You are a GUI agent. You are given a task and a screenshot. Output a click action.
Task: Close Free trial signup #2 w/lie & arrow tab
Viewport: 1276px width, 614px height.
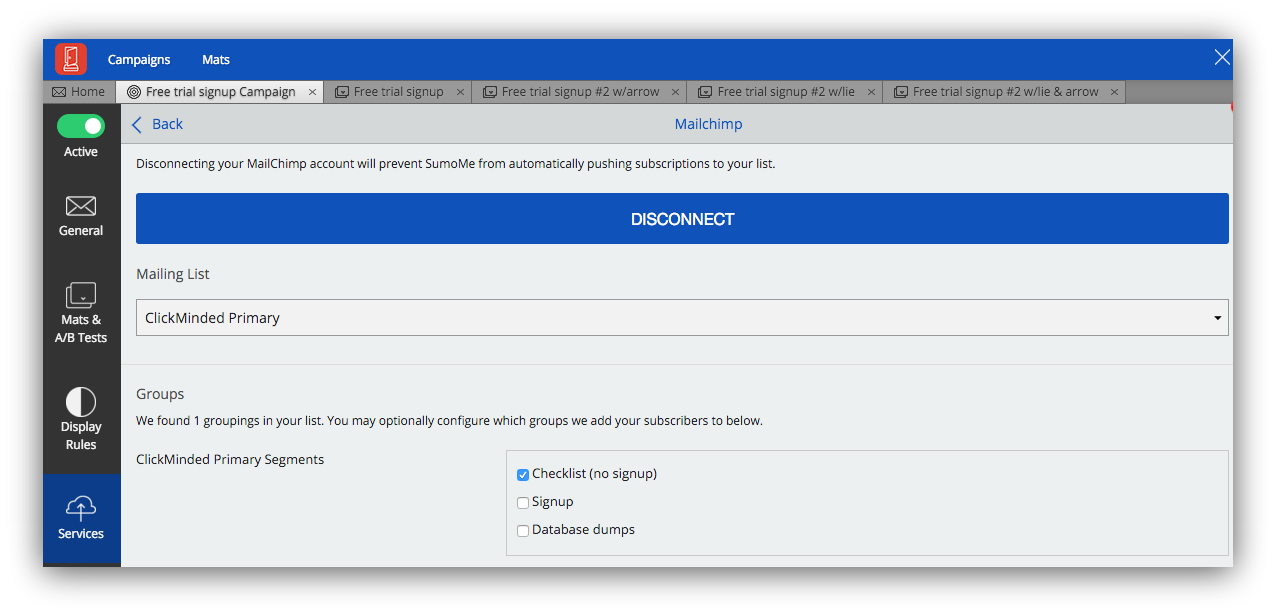[x=1115, y=92]
